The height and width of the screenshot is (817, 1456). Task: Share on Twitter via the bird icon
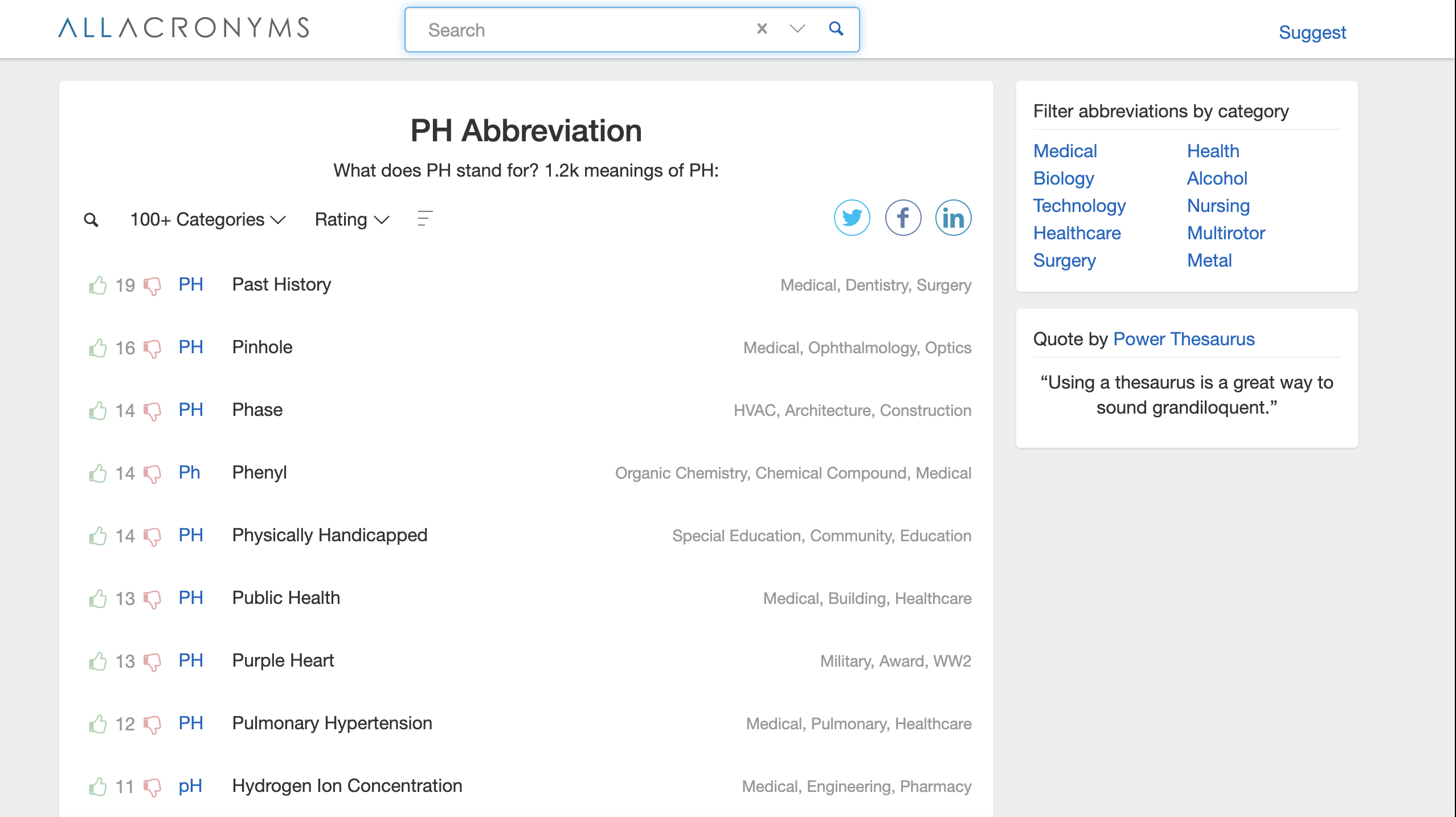852,218
